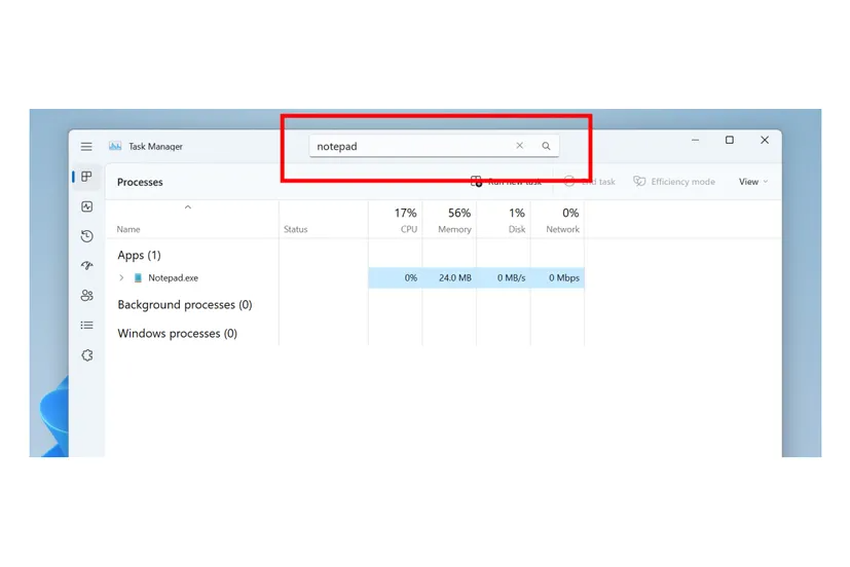Screen dimensions: 850x567
Task: Click the Efficiency mode button
Action: pos(674,182)
